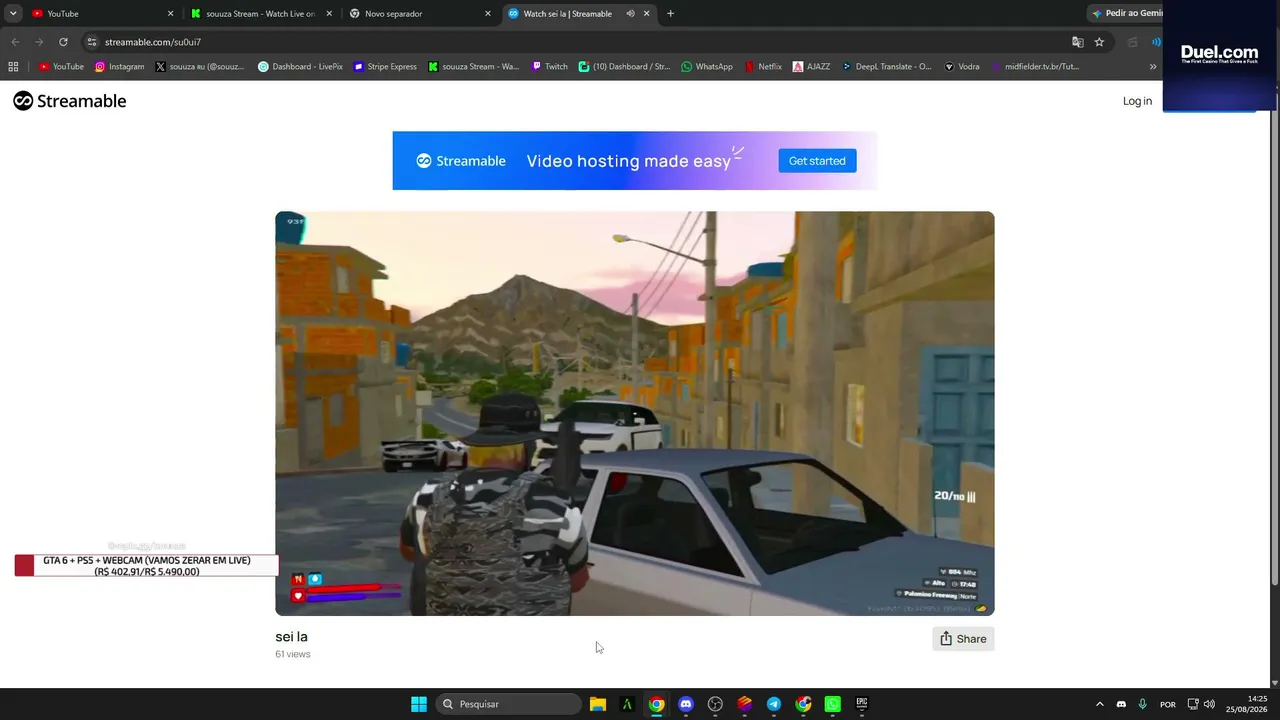Viewport: 1280px width, 720px height.
Task: Go back to the previous page
Action: click(x=15, y=42)
